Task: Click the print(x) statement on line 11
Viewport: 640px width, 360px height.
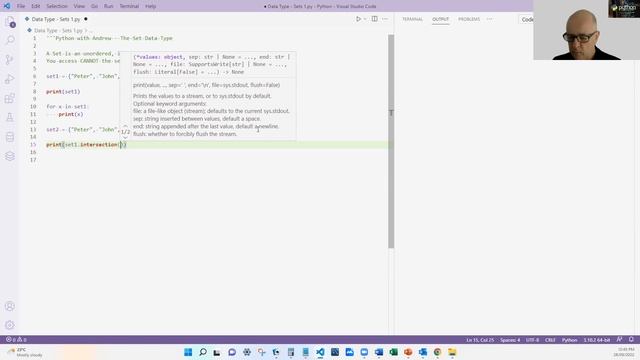Action: [71, 114]
